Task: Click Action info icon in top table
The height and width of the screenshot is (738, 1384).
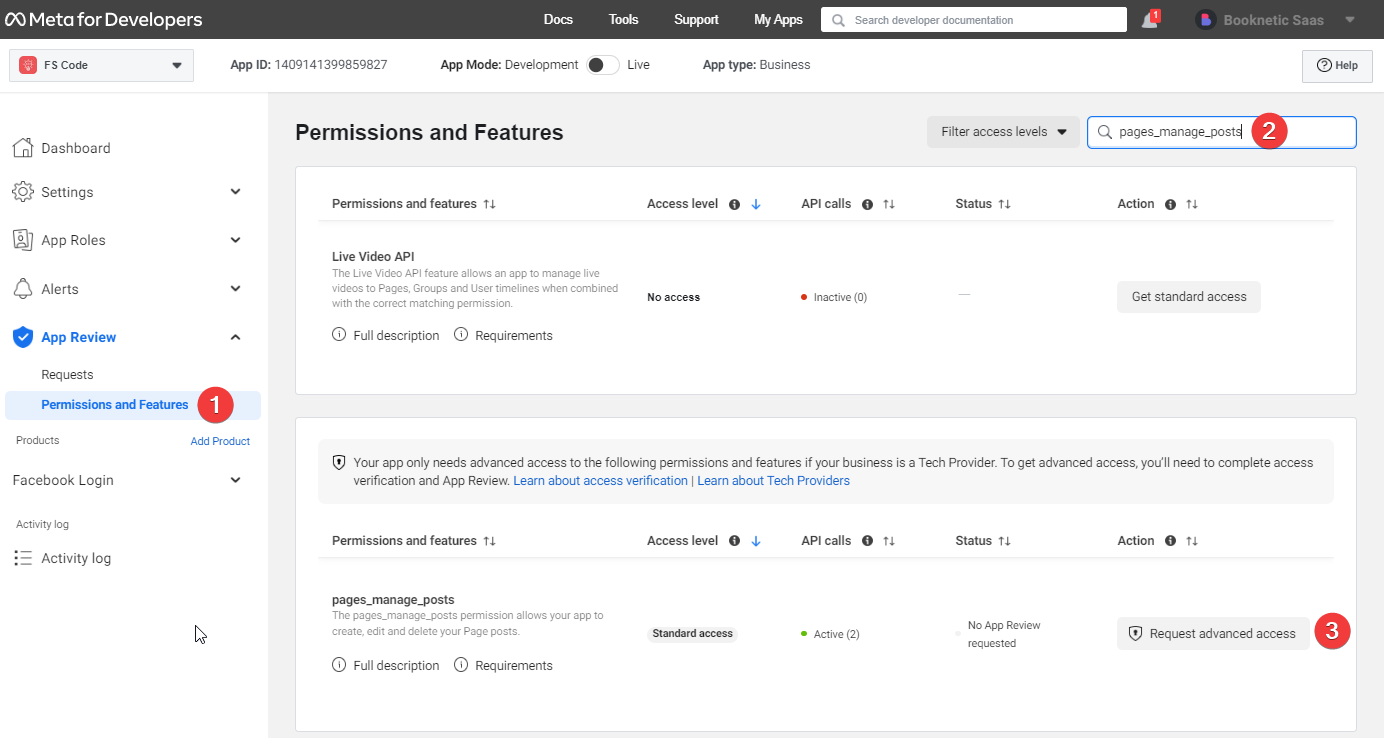Action: 1170,204
